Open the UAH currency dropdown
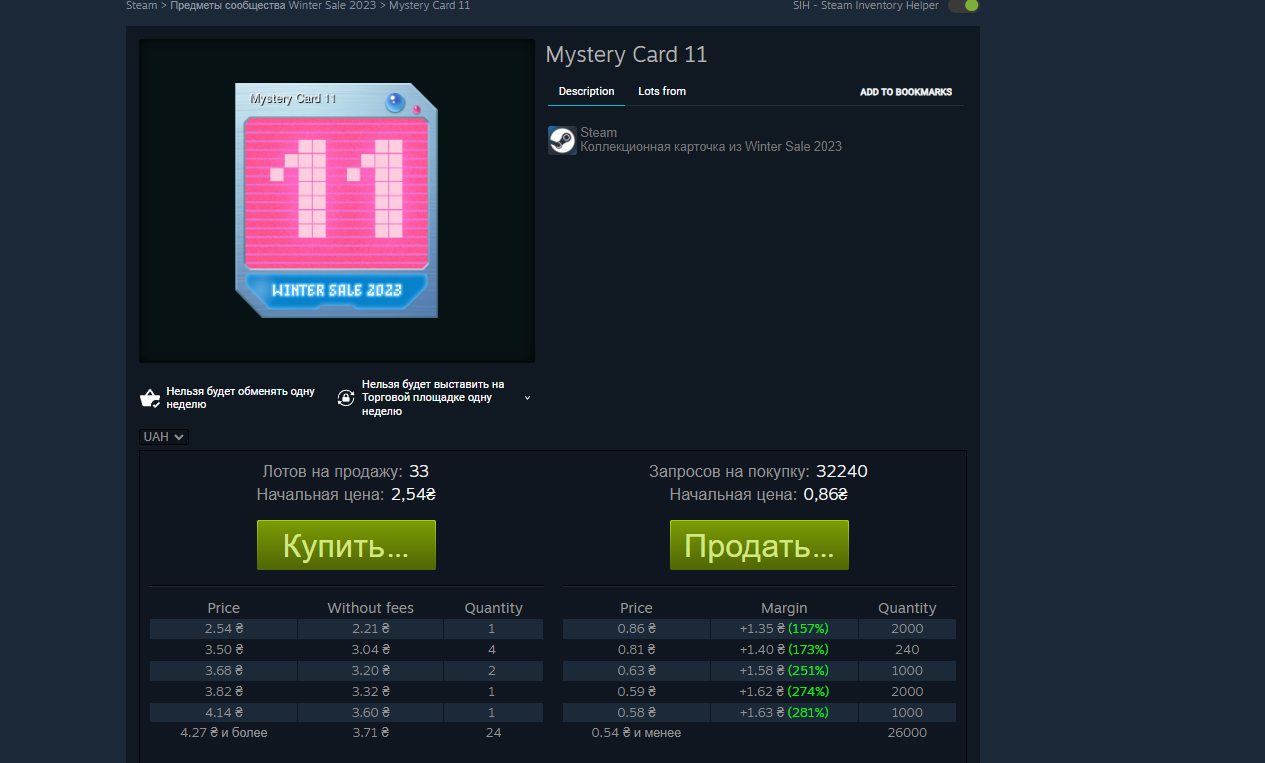 (x=164, y=437)
